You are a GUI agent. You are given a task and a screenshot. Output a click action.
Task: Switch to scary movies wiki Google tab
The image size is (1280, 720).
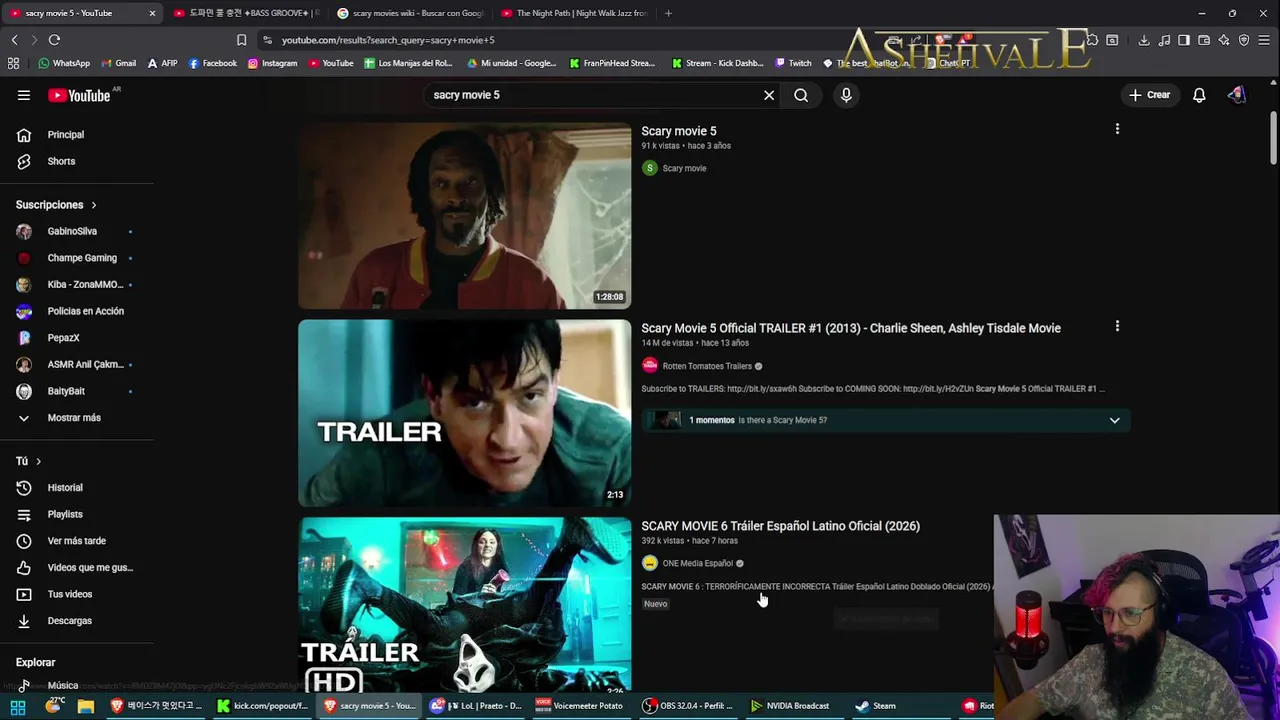click(410, 13)
